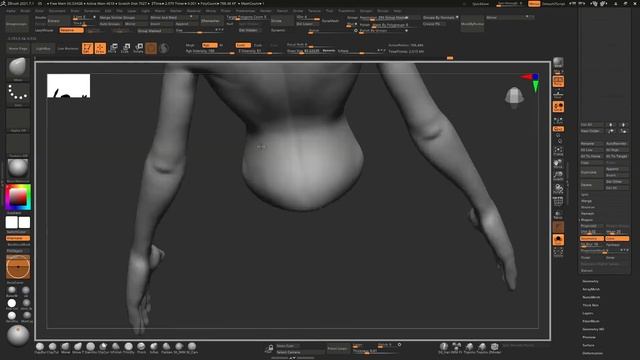640x360 pixels.
Task: Click the Rotate view navigation icon
Action: (558, 189)
